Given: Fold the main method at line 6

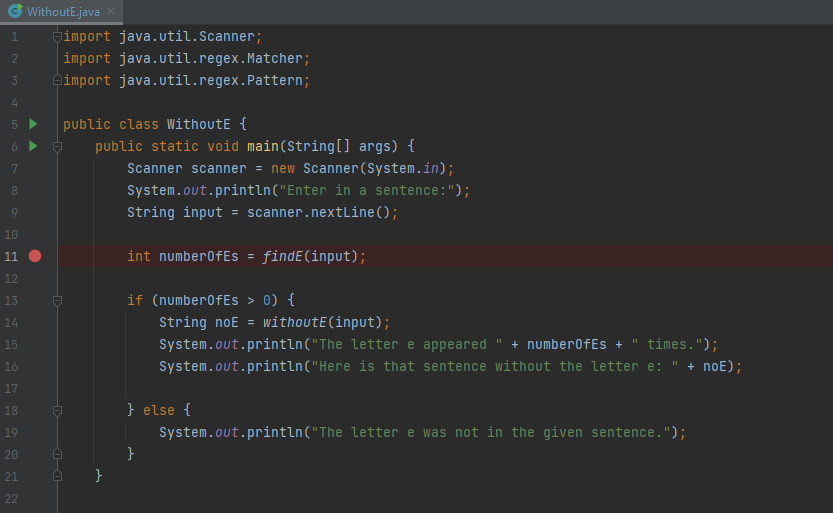Looking at the screenshot, I should 58,147.
